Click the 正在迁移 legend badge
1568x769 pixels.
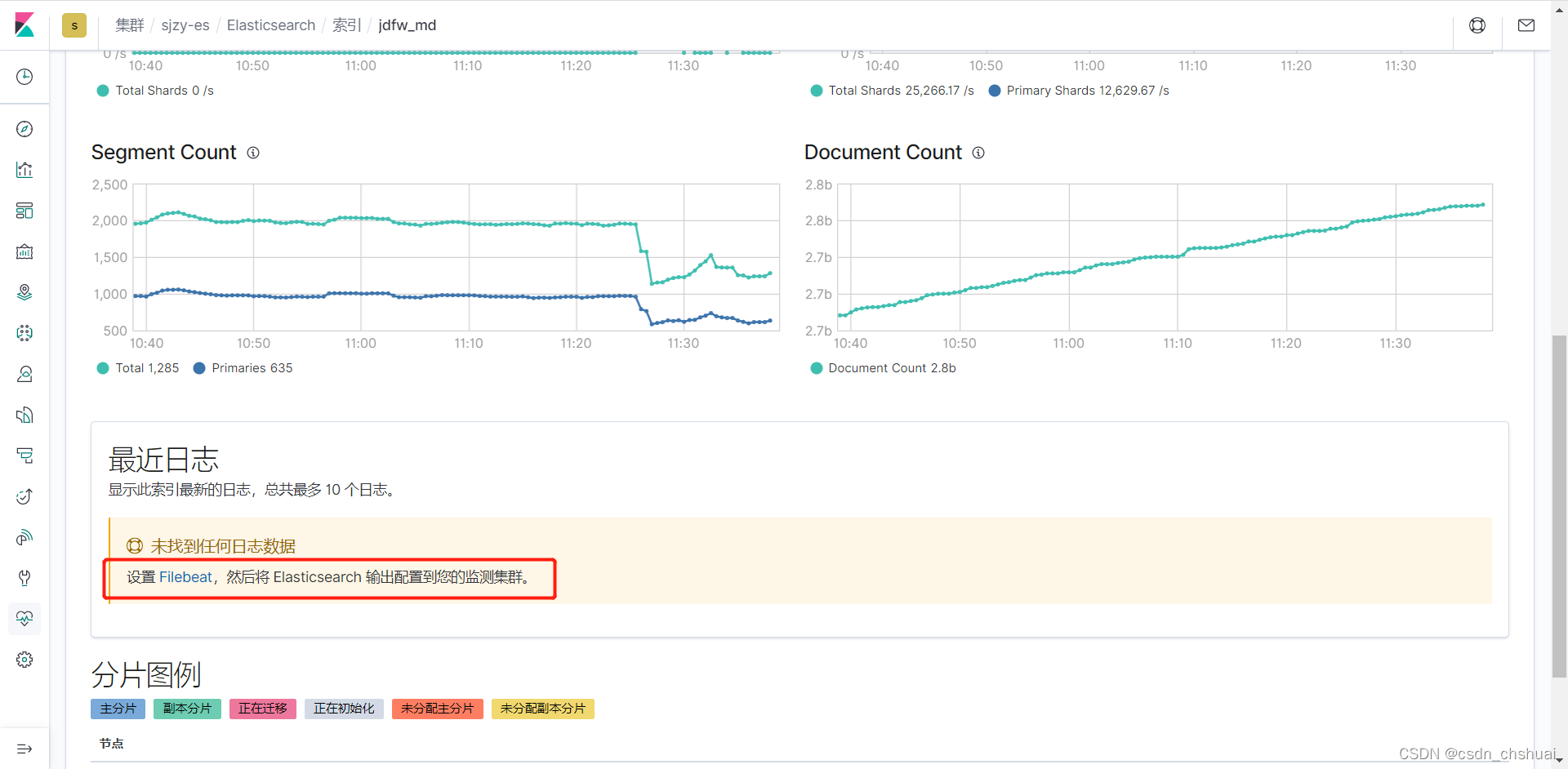tap(263, 709)
